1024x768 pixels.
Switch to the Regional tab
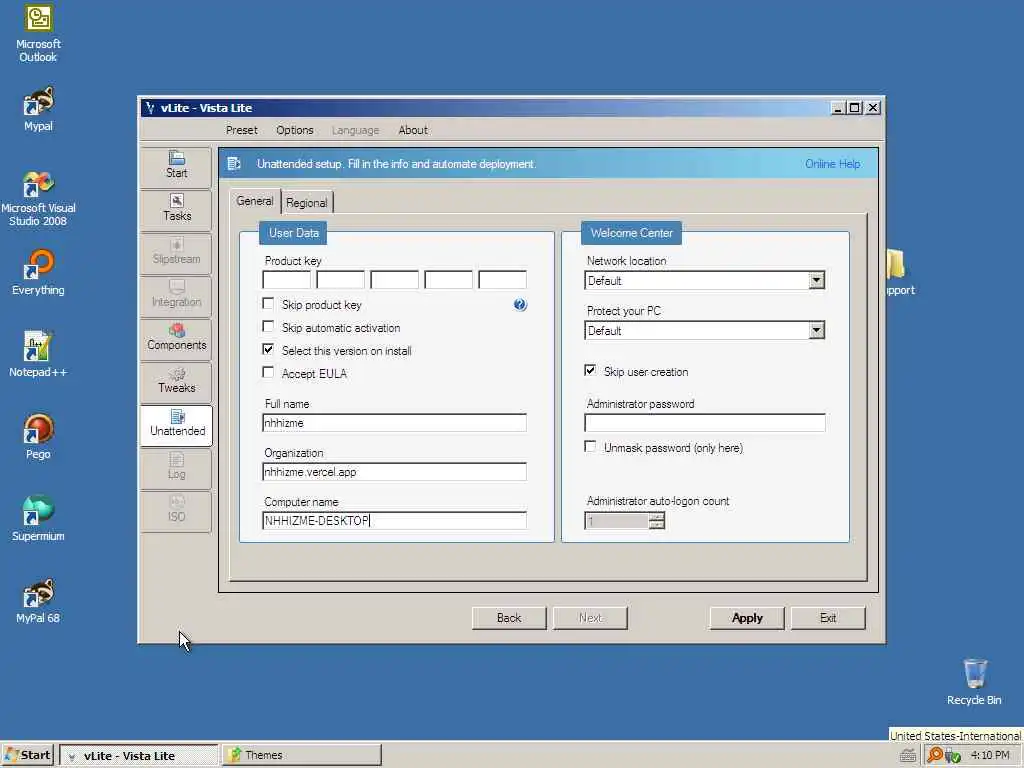click(306, 202)
